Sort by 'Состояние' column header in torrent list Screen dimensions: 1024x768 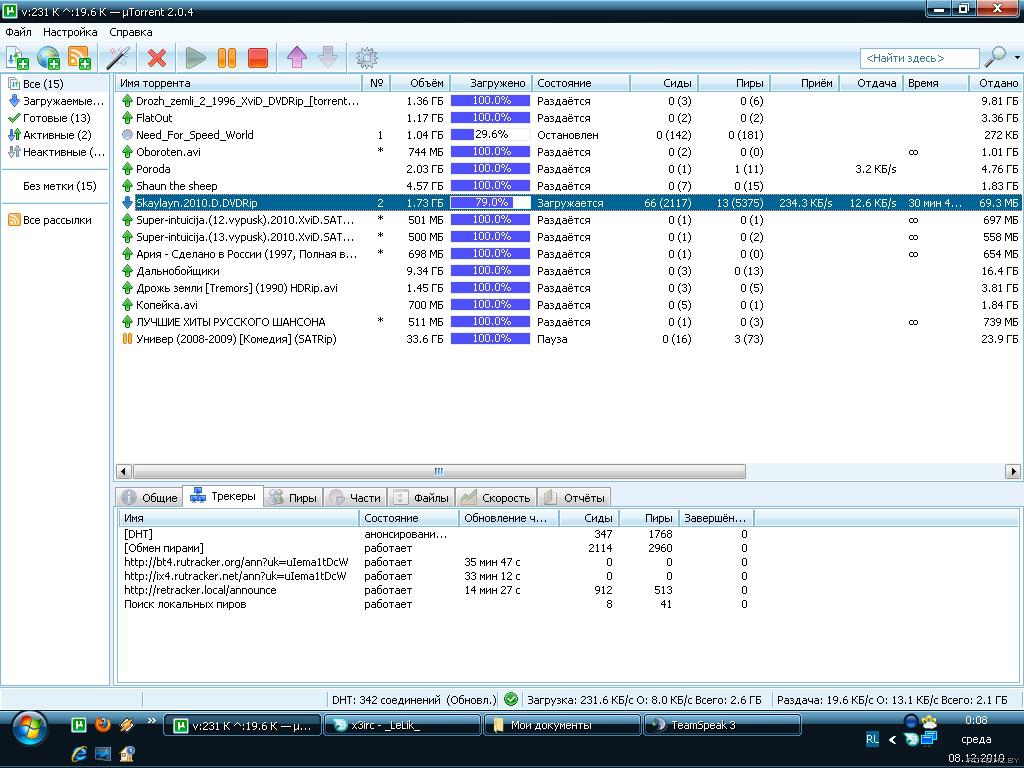coord(581,83)
